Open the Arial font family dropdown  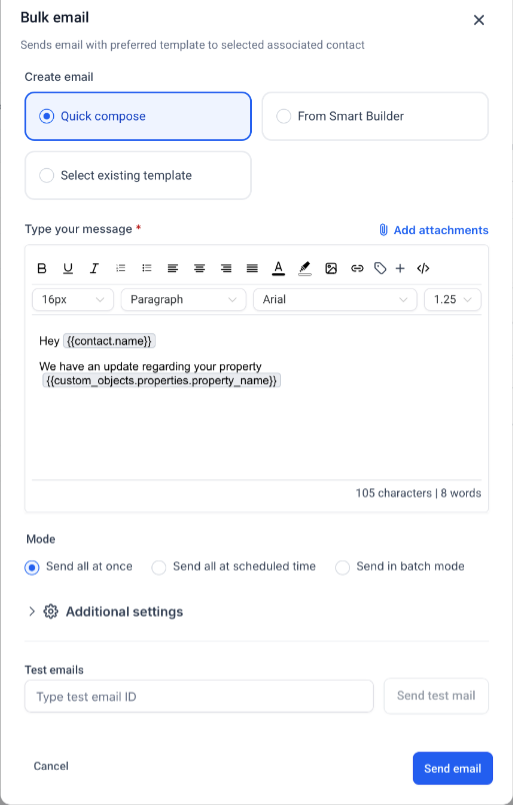point(335,299)
